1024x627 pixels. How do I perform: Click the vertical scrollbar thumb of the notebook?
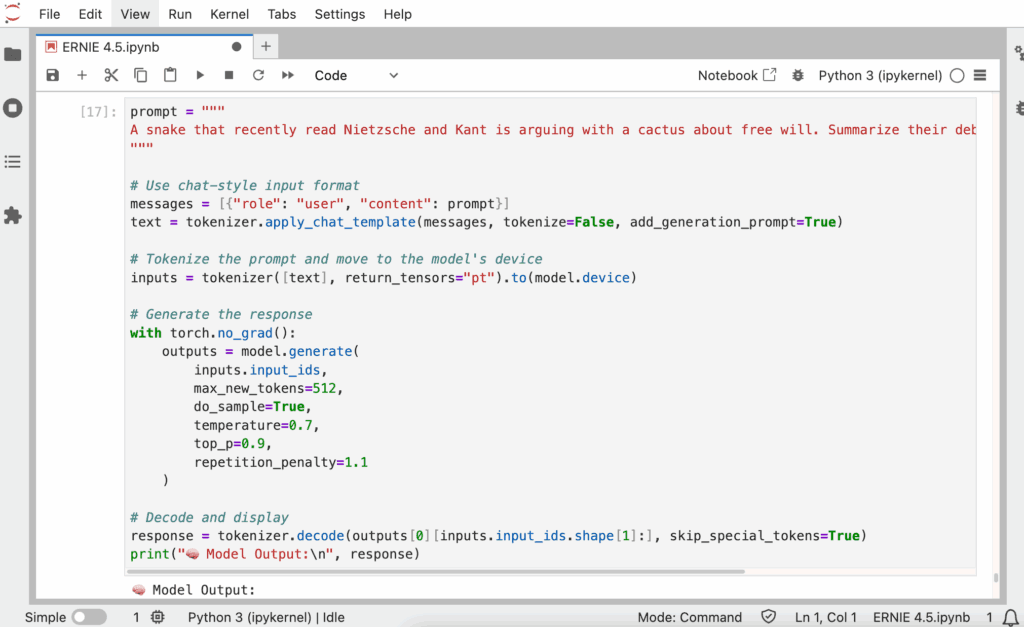coord(995,577)
